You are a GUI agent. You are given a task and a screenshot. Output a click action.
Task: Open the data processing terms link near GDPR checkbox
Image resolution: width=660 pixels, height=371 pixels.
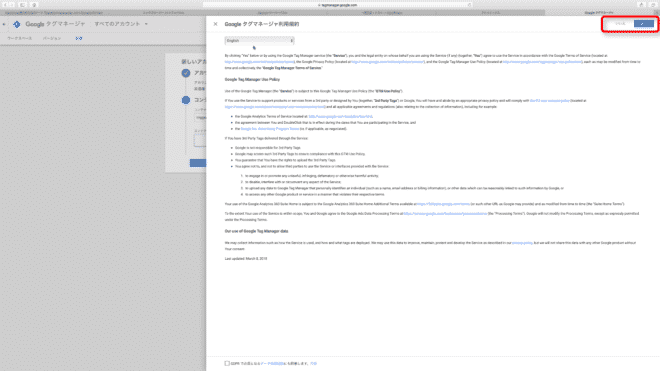pos(273,363)
